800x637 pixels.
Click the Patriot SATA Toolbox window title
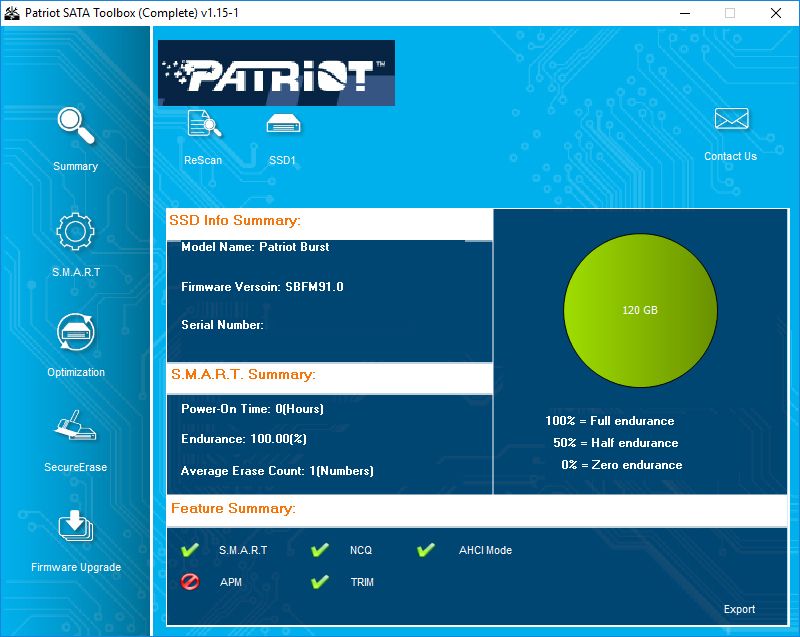point(132,13)
